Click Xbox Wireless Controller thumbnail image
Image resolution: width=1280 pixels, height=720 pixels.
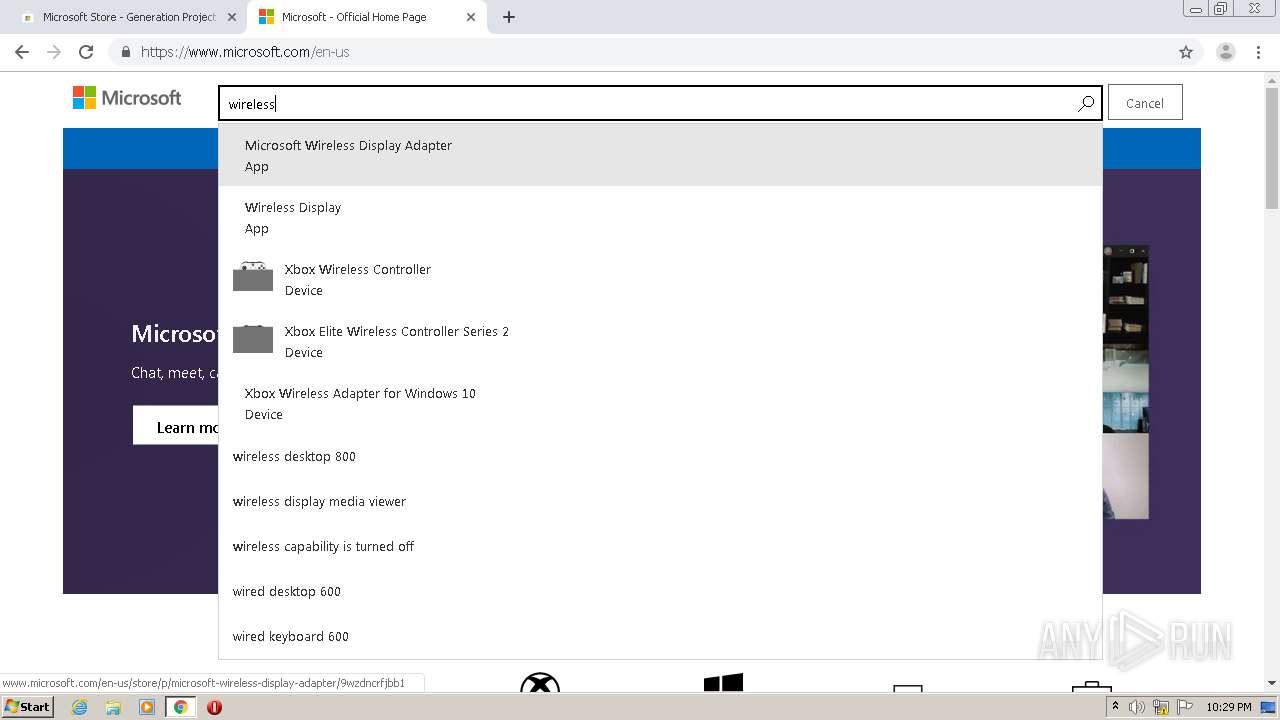tap(253, 277)
